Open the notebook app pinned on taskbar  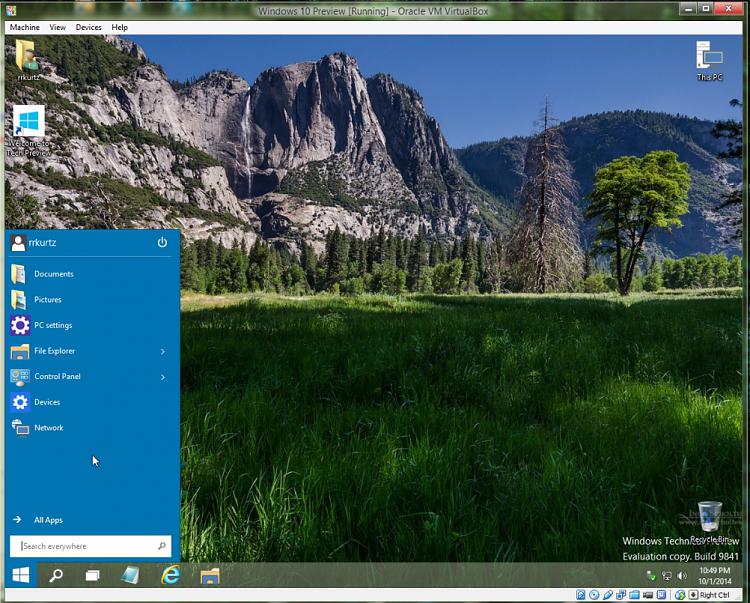tap(130, 575)
